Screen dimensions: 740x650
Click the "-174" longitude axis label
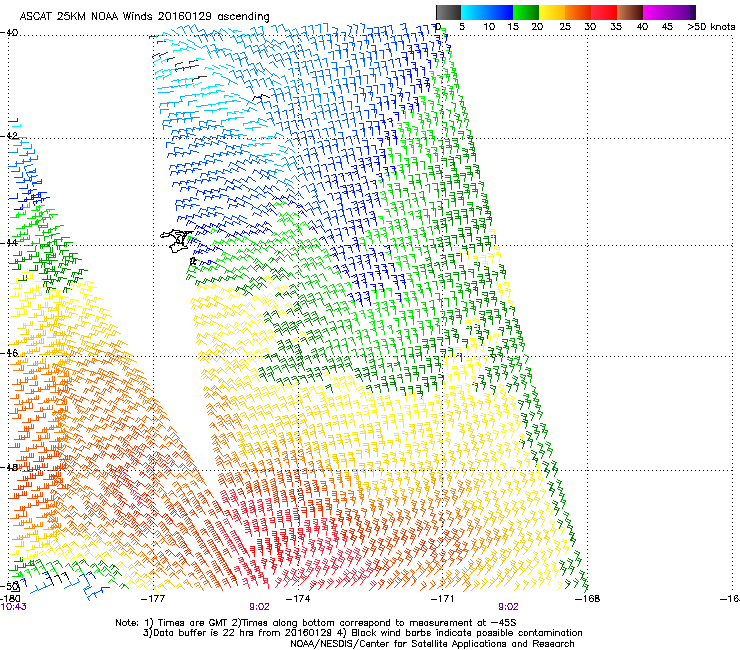[298, 599]
